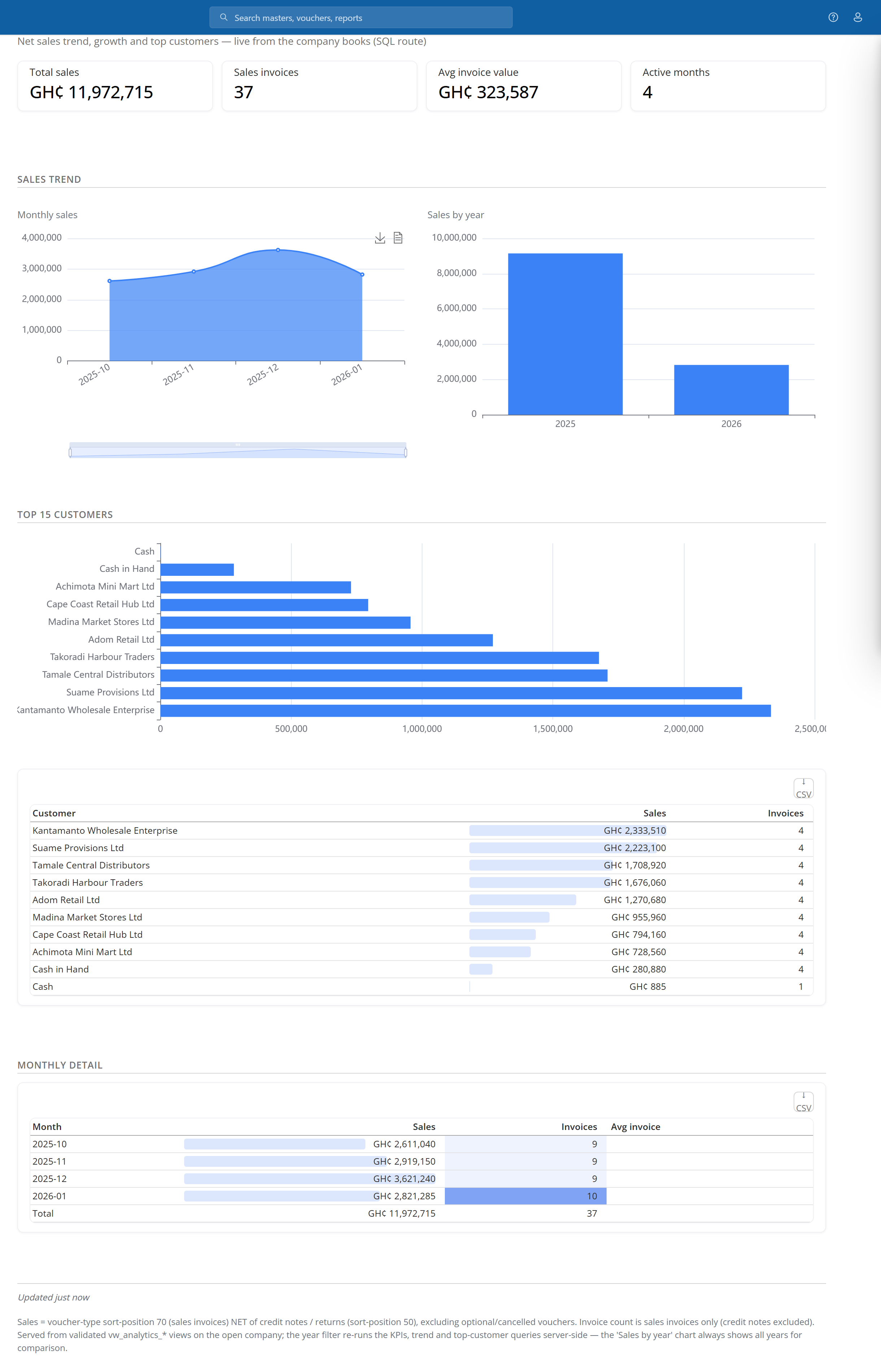The width and height of the screenshot is (881, 1372).
Task: Click the right handle of the chart zoom slider
Action: 405,453
